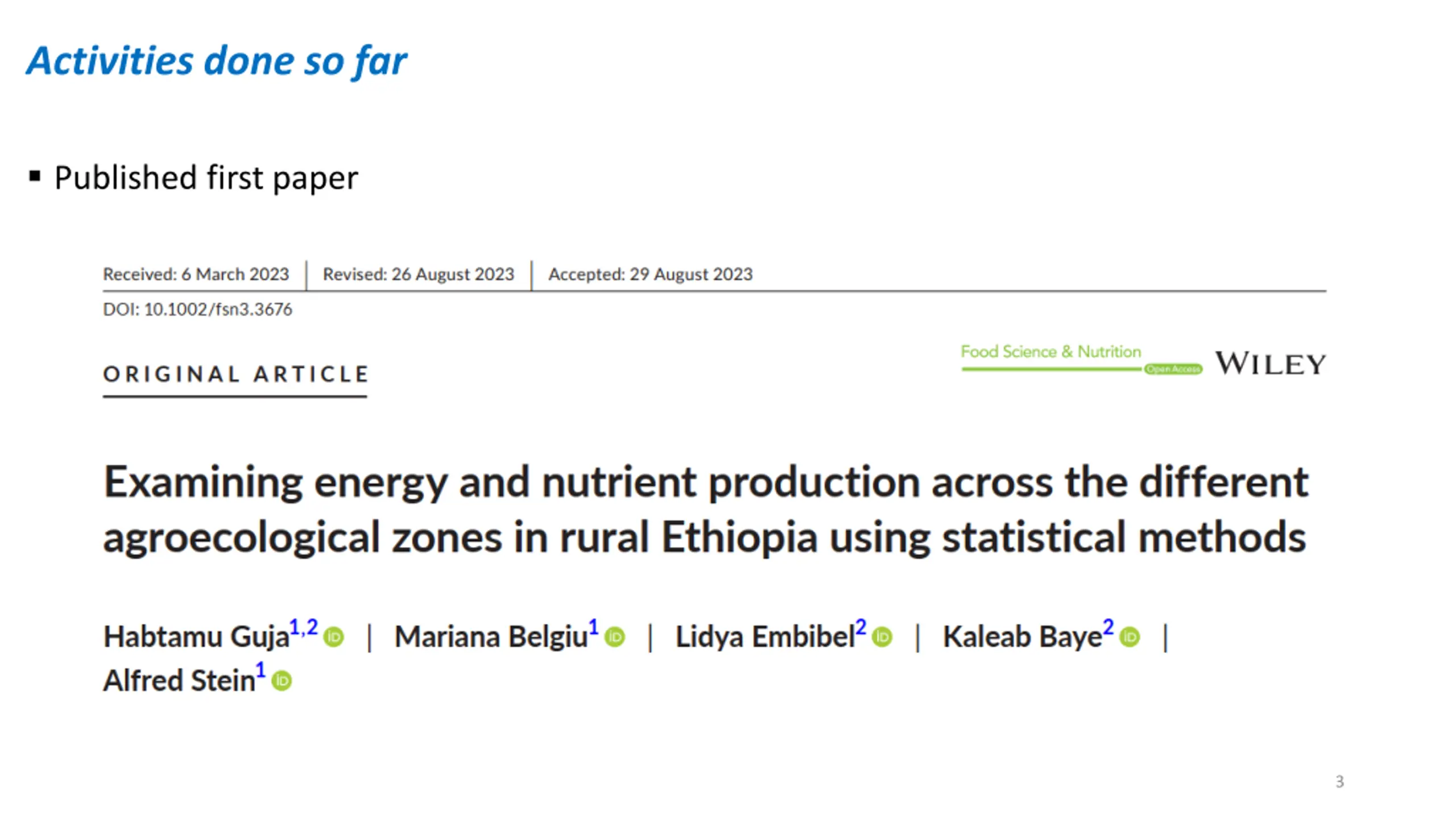Click the DOI 10.1002/fsn3.3676 text
Image resolution: width=1456 pixels, height=819 pixels.
point(197,309)
